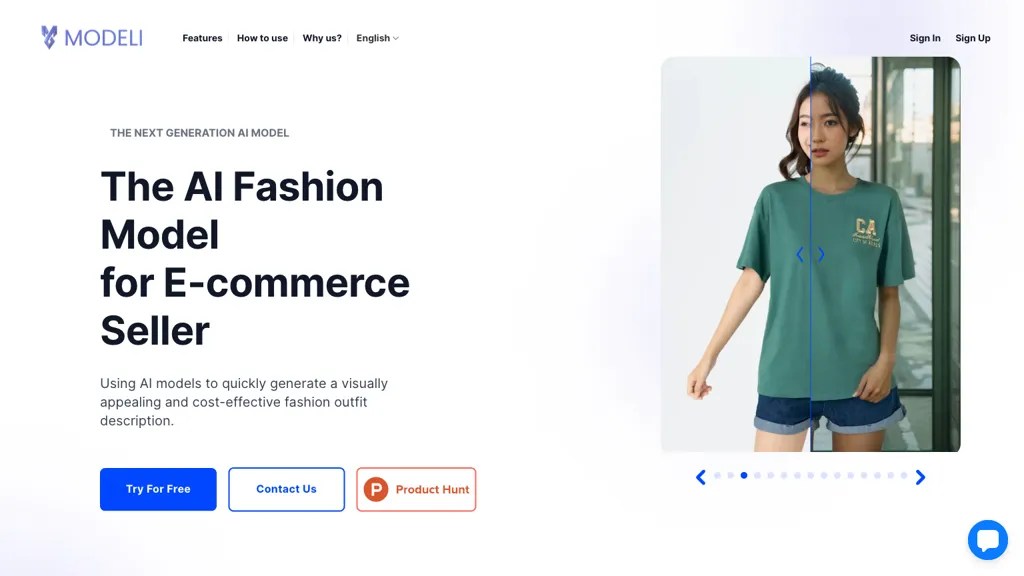
Task: Click the Sign In link
Action: click(925, 38)
